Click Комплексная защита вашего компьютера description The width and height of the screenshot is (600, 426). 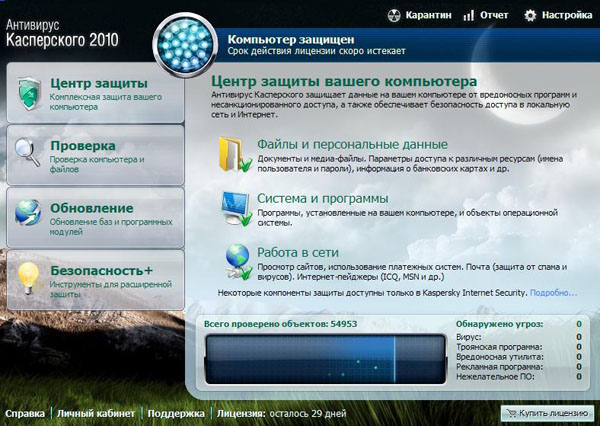[x=106, y=102]
